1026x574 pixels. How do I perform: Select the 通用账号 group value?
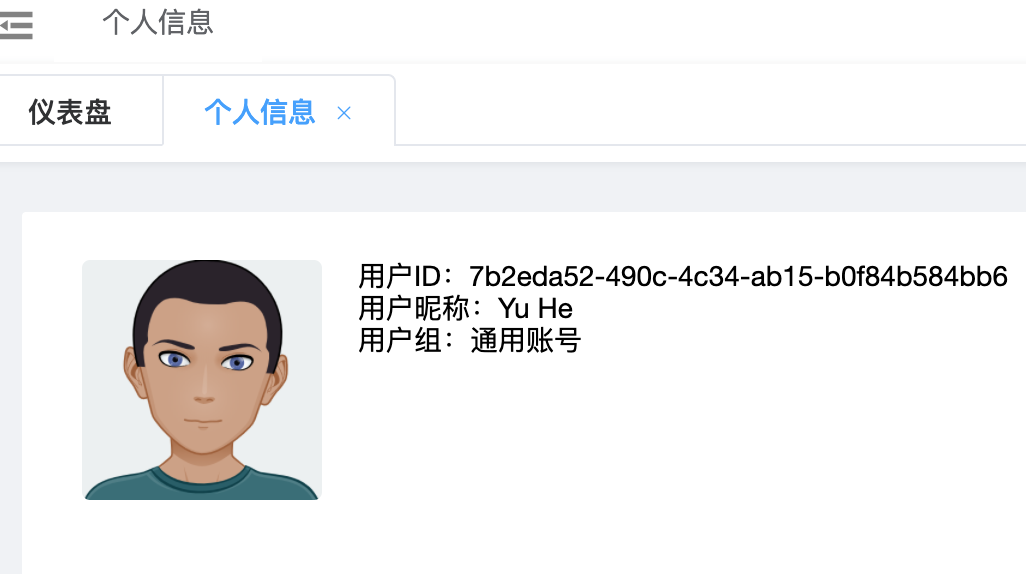tap(525, 340)
